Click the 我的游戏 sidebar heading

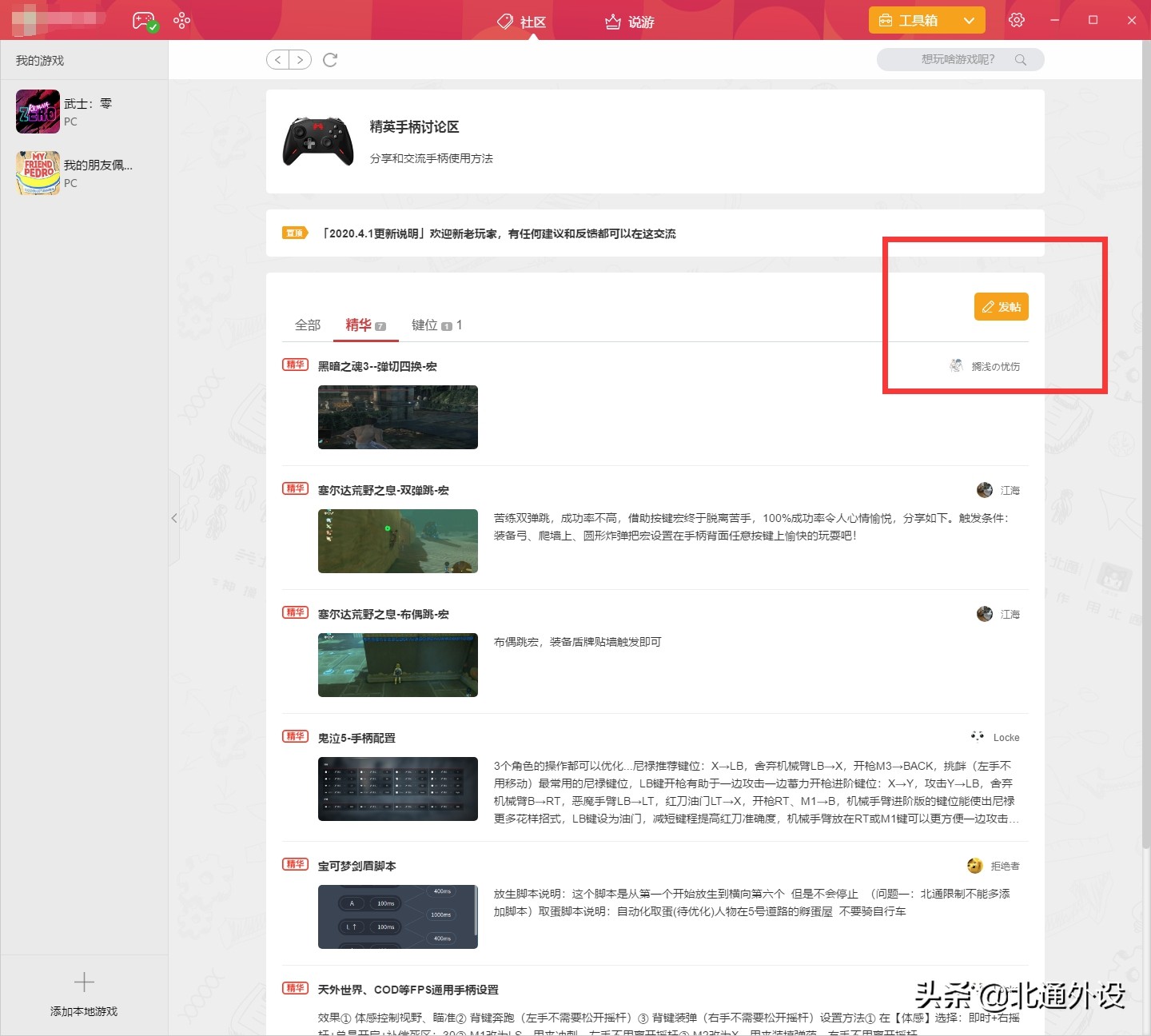coord(40,61)
